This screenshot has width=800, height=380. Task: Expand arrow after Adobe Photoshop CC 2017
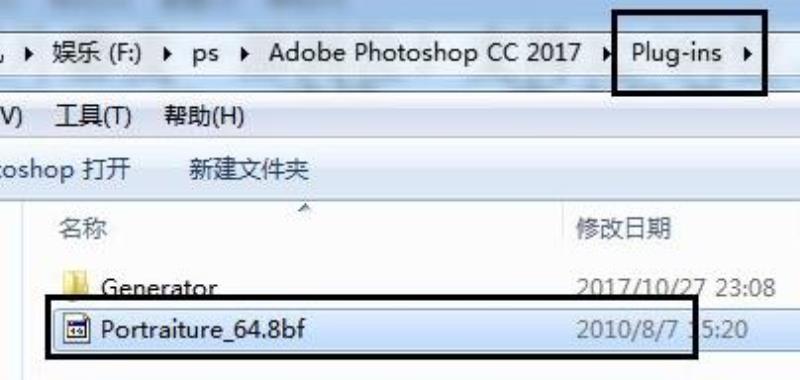tap(607, 53)
